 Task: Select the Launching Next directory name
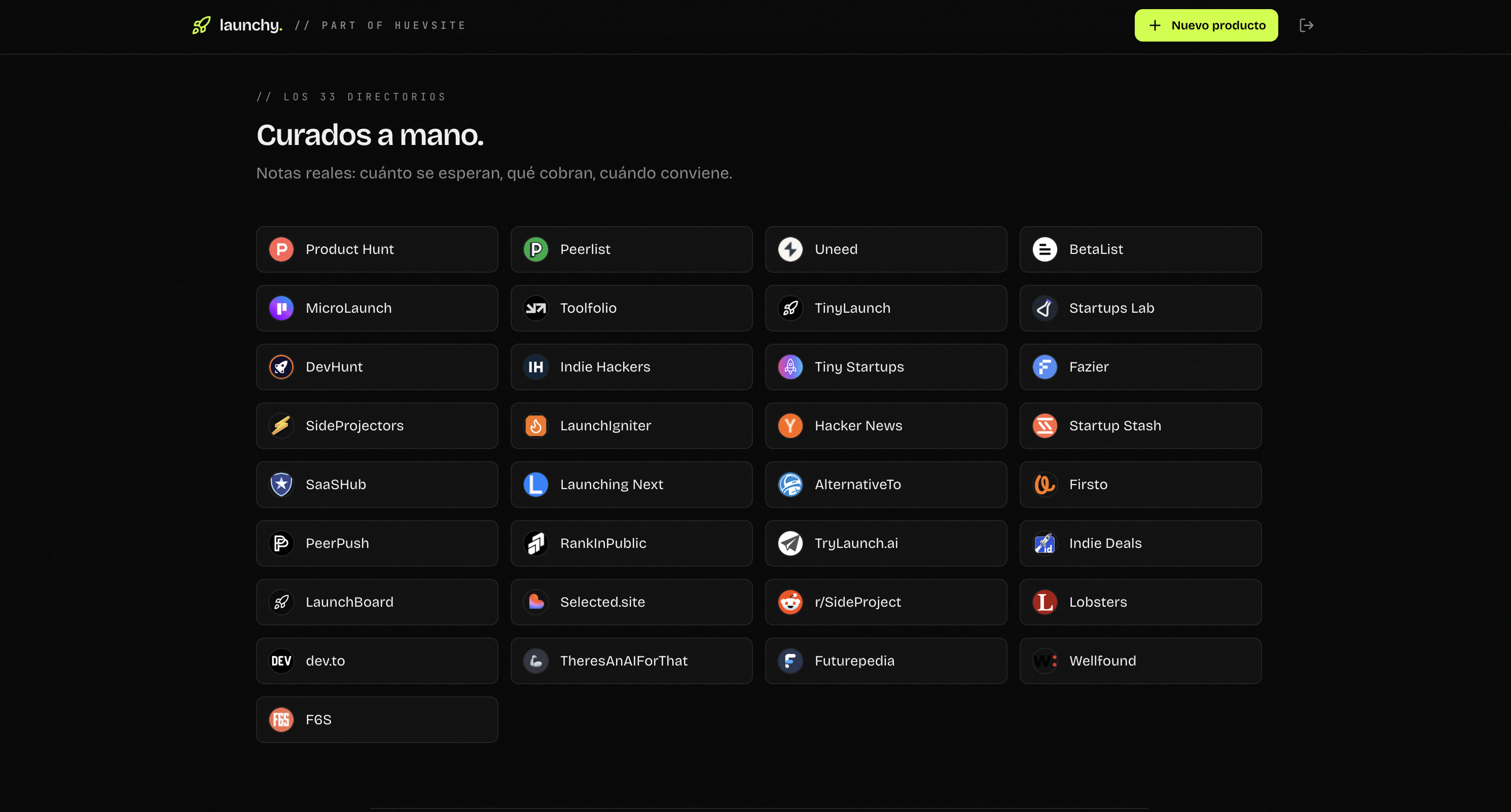612,484
